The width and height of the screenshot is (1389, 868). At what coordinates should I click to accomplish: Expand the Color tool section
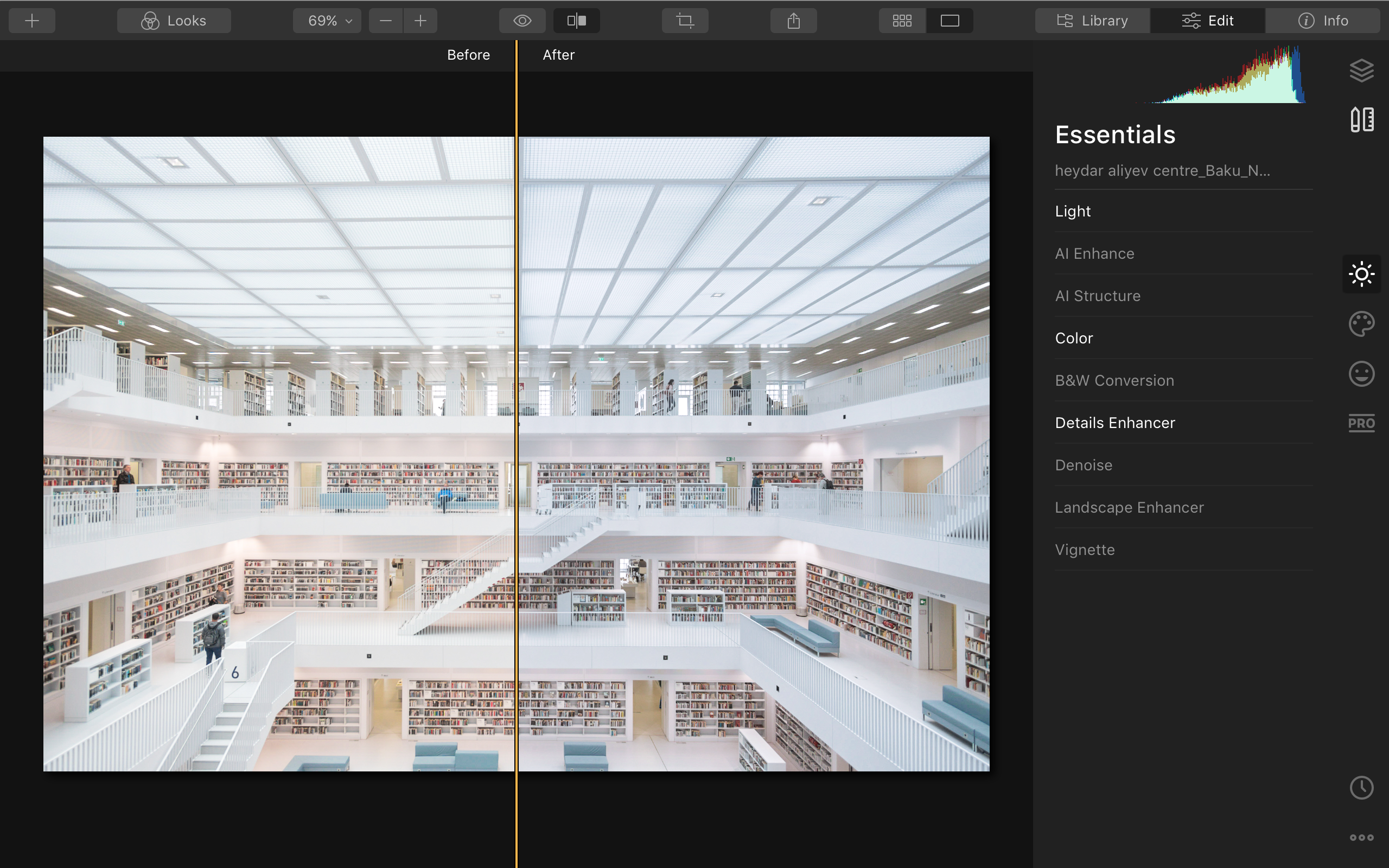click(x=1073, y=338)
